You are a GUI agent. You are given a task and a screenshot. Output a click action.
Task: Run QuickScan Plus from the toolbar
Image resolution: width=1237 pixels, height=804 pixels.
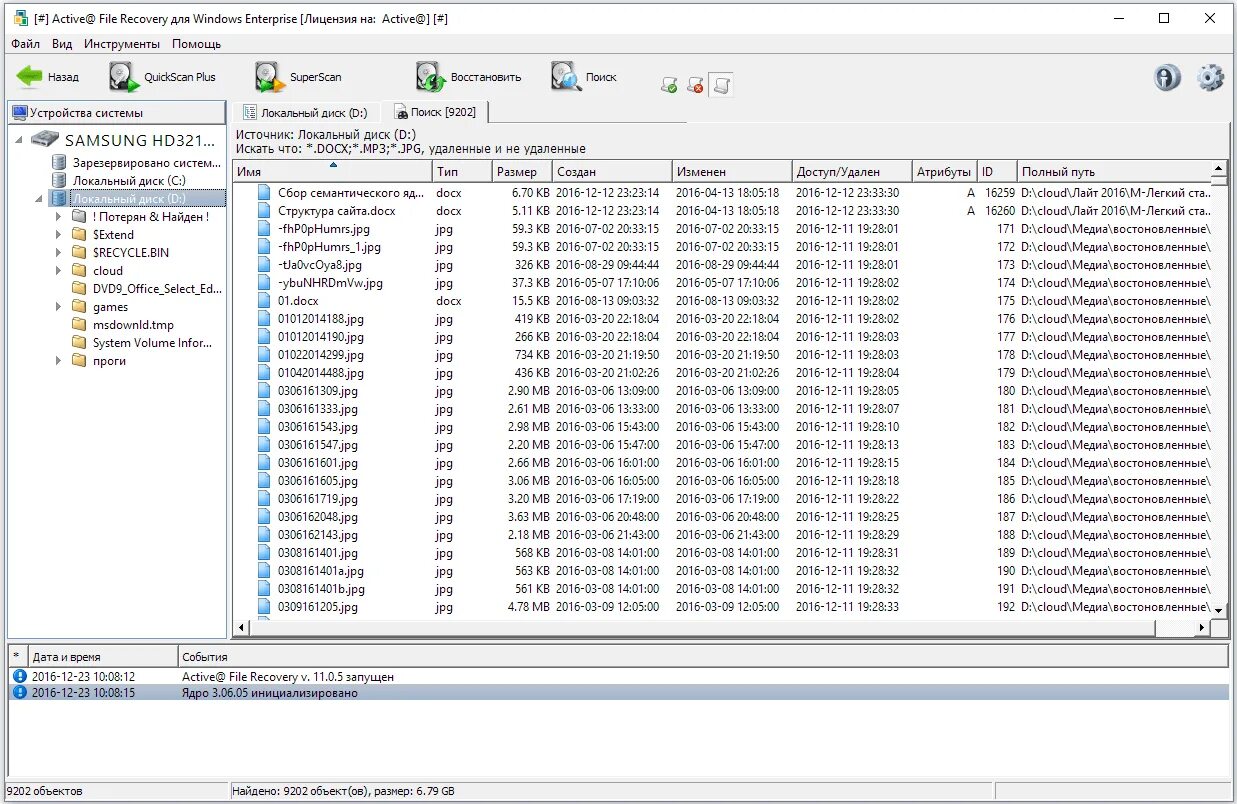point(124,77)
